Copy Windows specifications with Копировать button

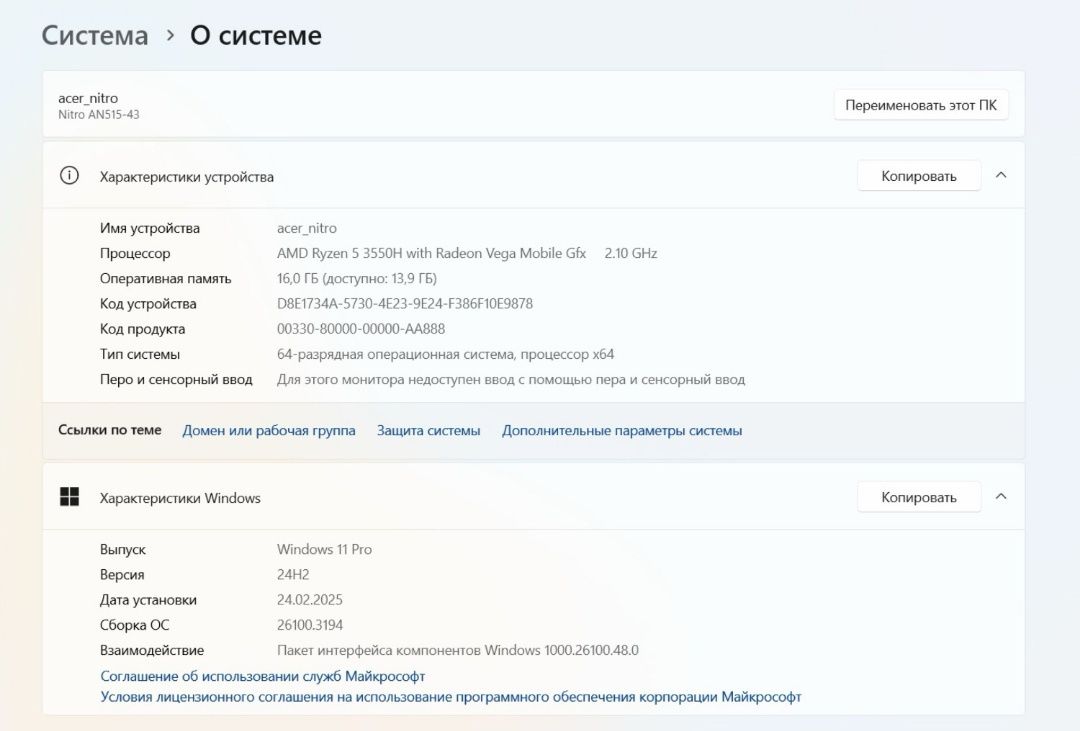pos(919,497)
